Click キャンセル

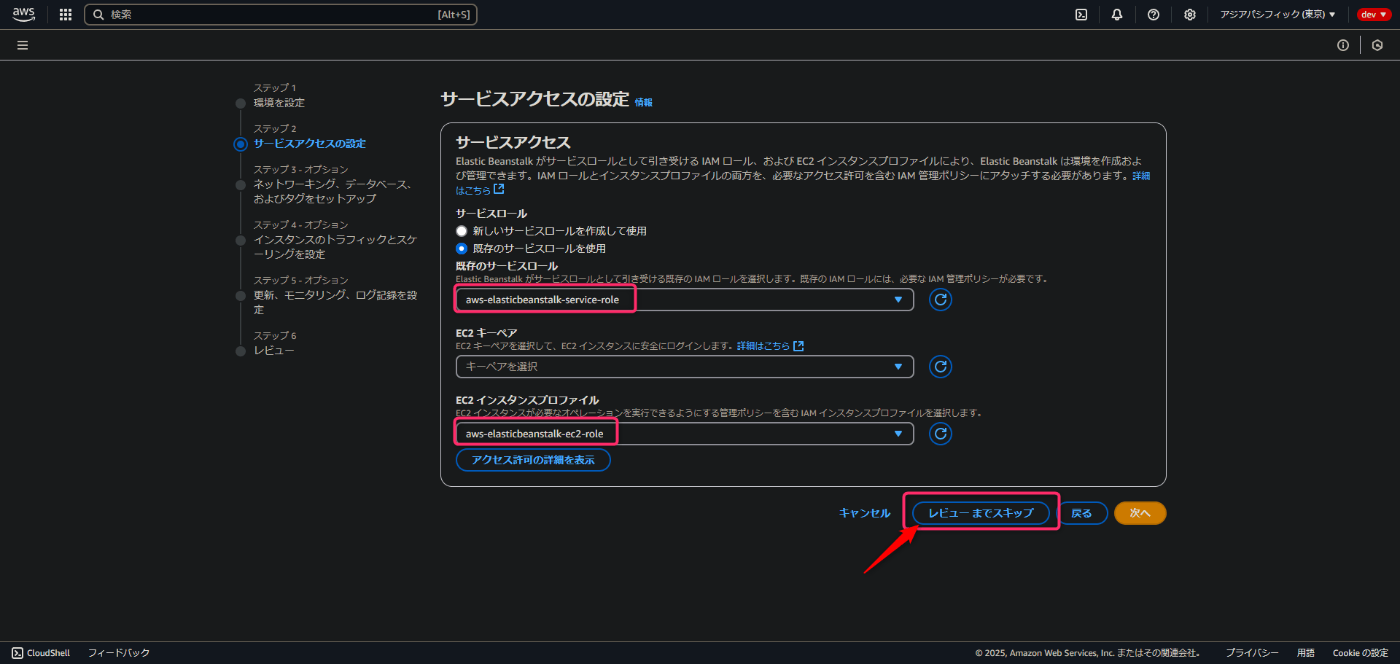(x=865, y=513)
